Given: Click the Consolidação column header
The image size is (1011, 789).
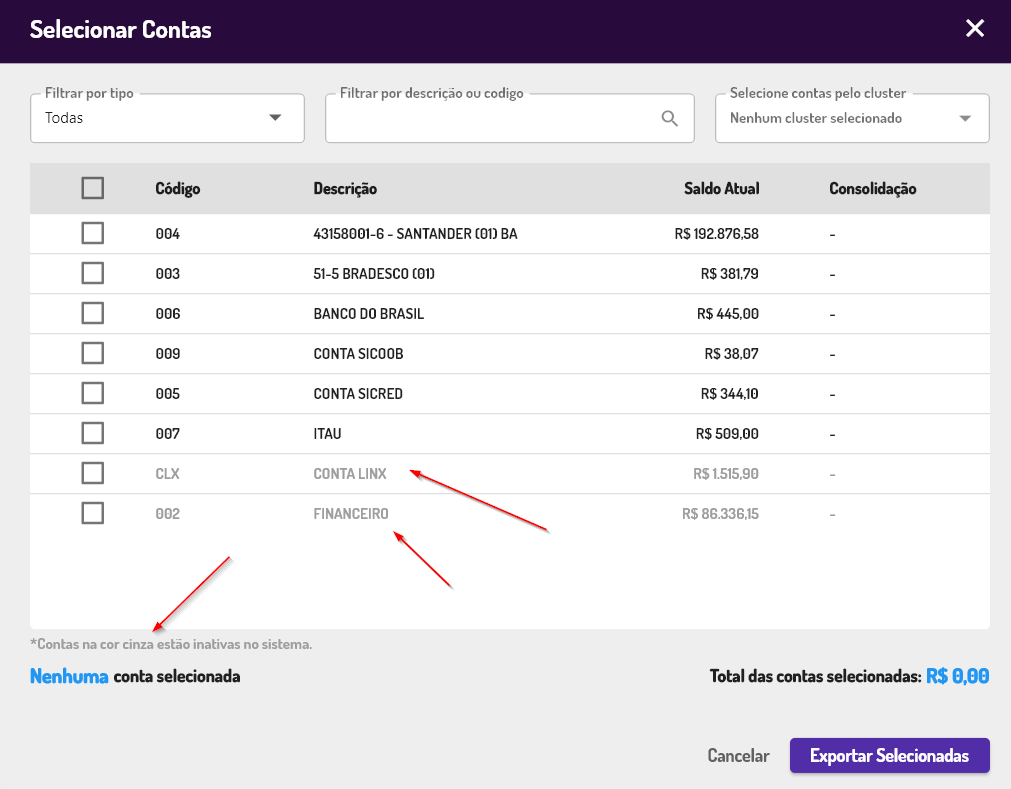Looking at the screenshot, I should pyautogui.click(x=872, y=189).
